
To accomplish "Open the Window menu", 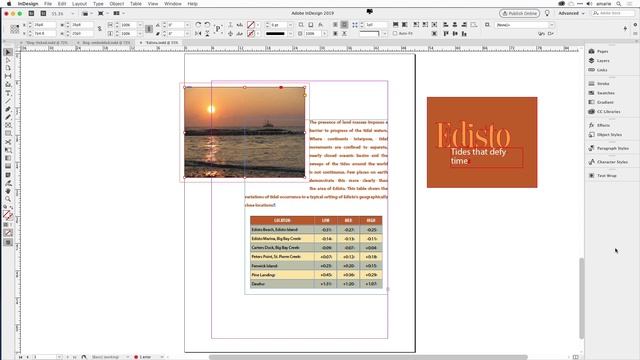I will [x=173, y=4].
